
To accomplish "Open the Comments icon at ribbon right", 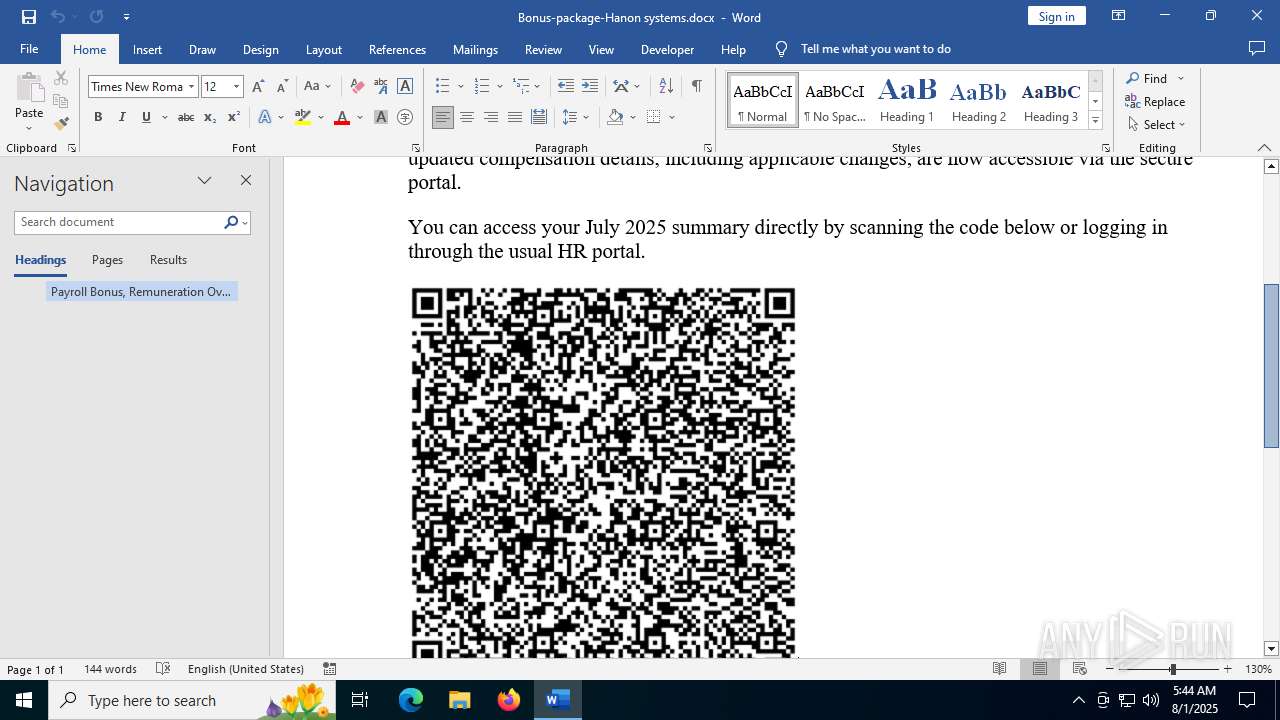I will [x=1257, y=49].
